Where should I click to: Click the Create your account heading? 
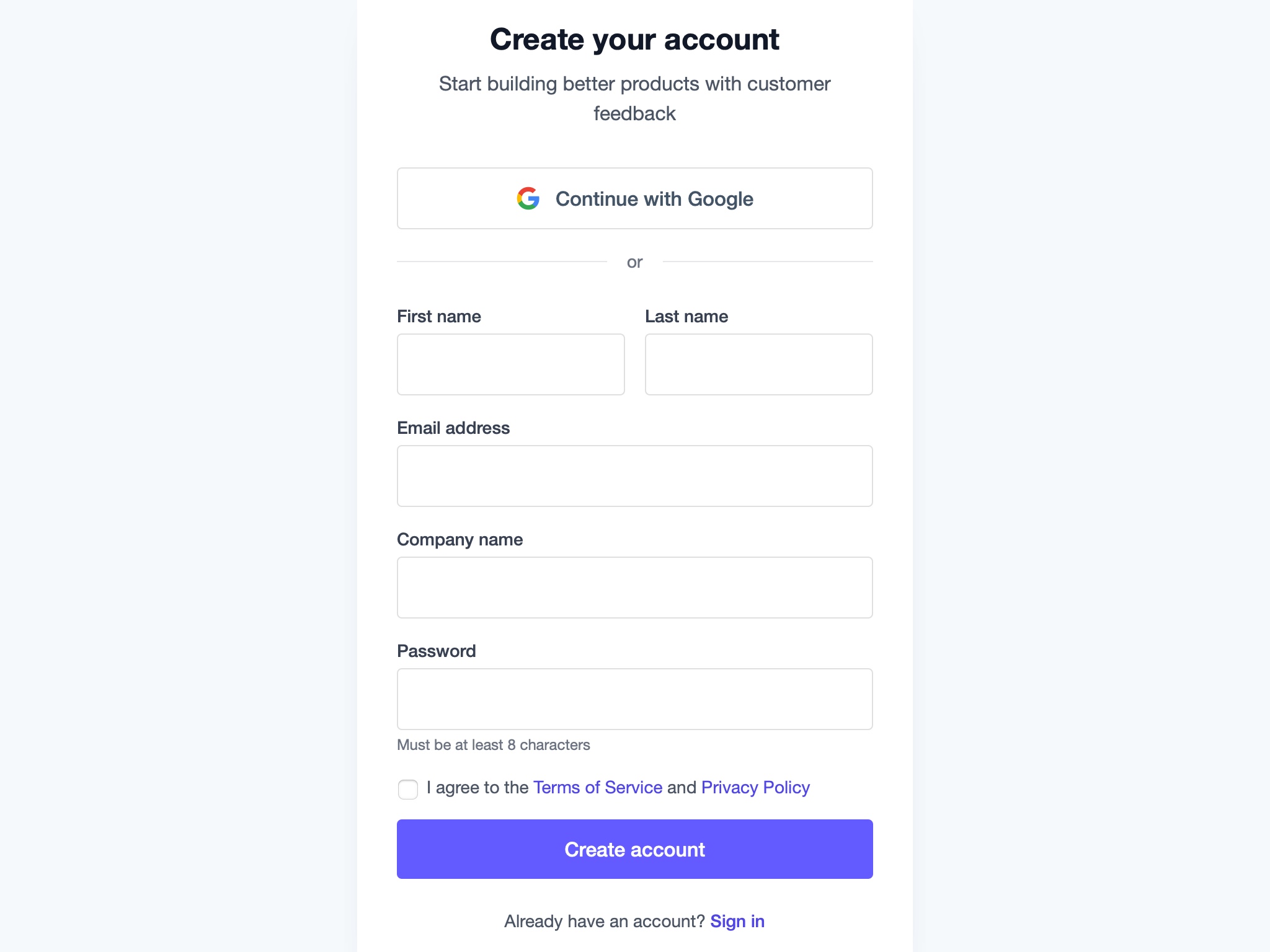(x=634, y=39)
